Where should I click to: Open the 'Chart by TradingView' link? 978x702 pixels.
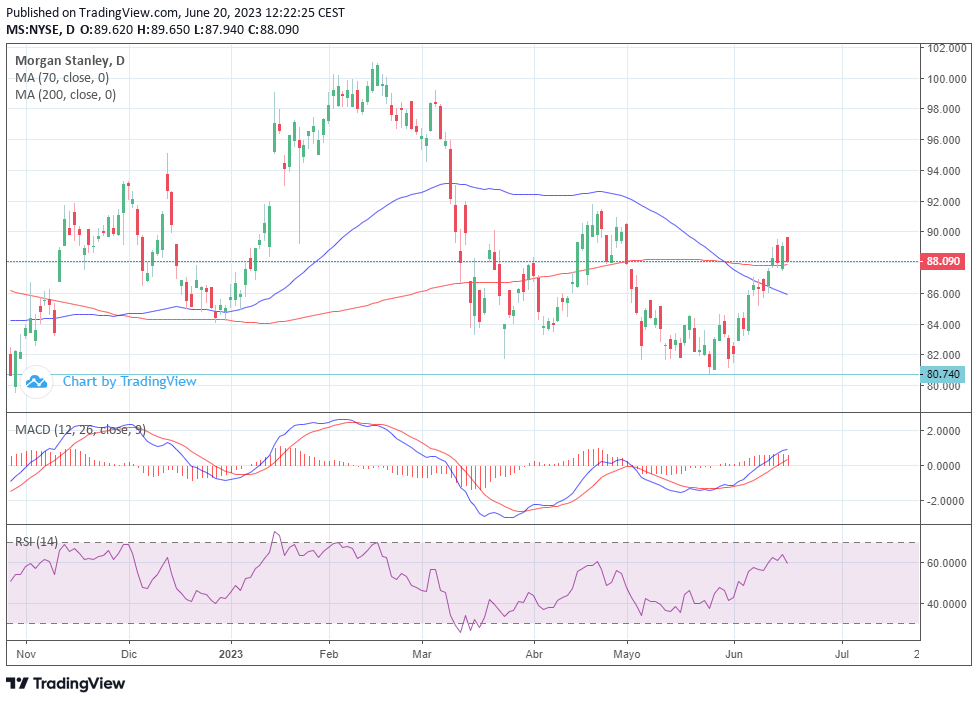pos(129,381)
